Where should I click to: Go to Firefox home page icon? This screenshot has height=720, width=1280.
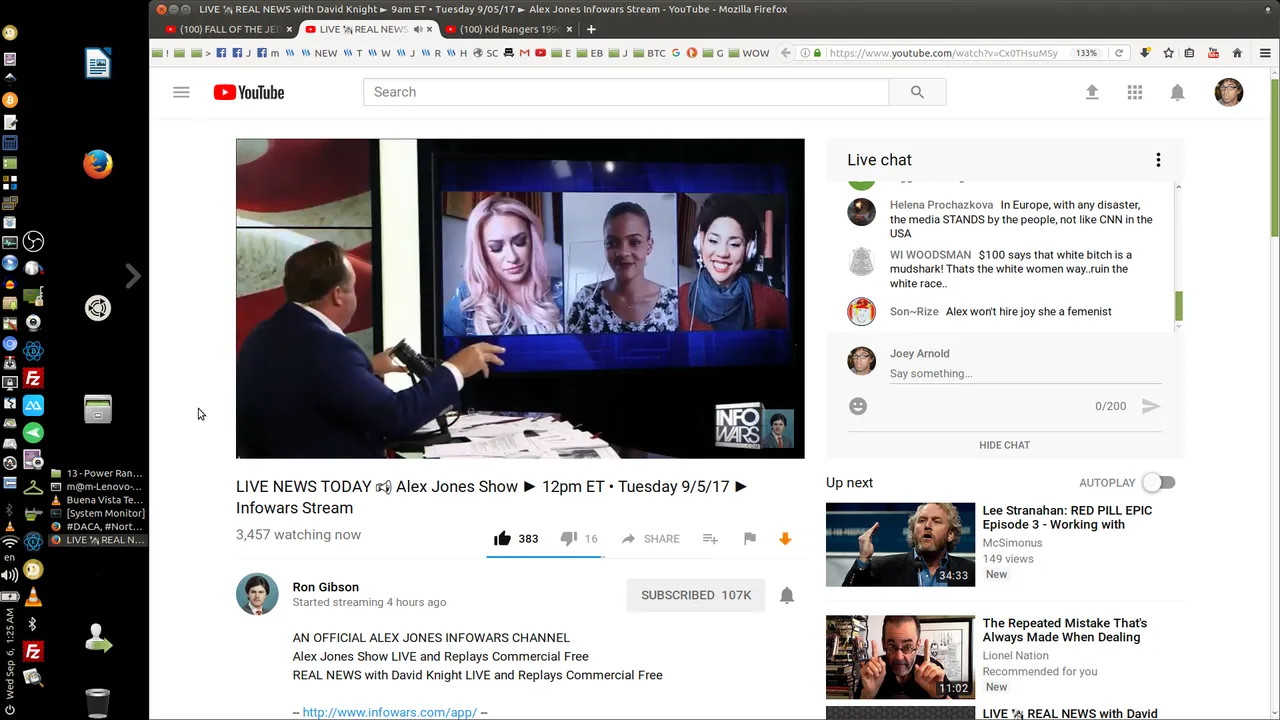(x=1237, y=53)
